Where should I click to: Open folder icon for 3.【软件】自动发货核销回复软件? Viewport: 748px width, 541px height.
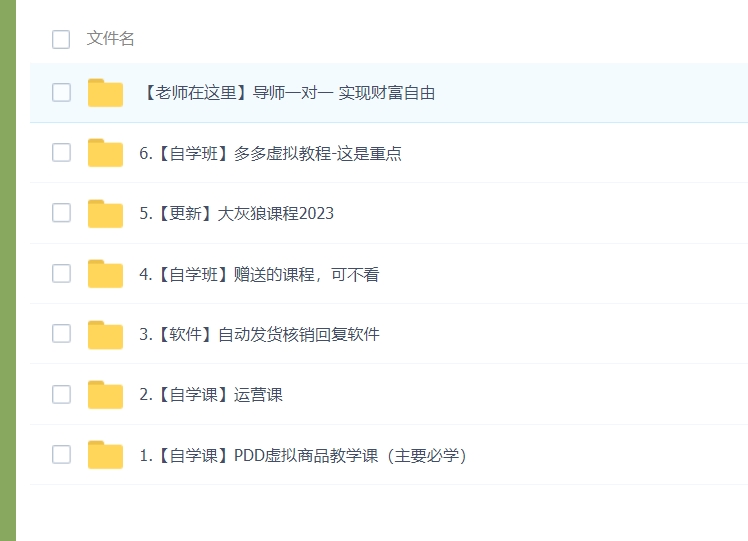tap(105, 334)
